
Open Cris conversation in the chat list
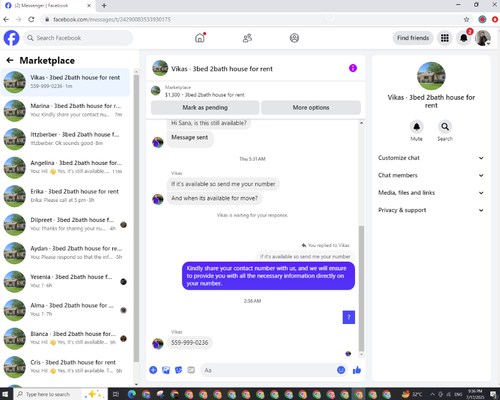(x=65, y=367)
